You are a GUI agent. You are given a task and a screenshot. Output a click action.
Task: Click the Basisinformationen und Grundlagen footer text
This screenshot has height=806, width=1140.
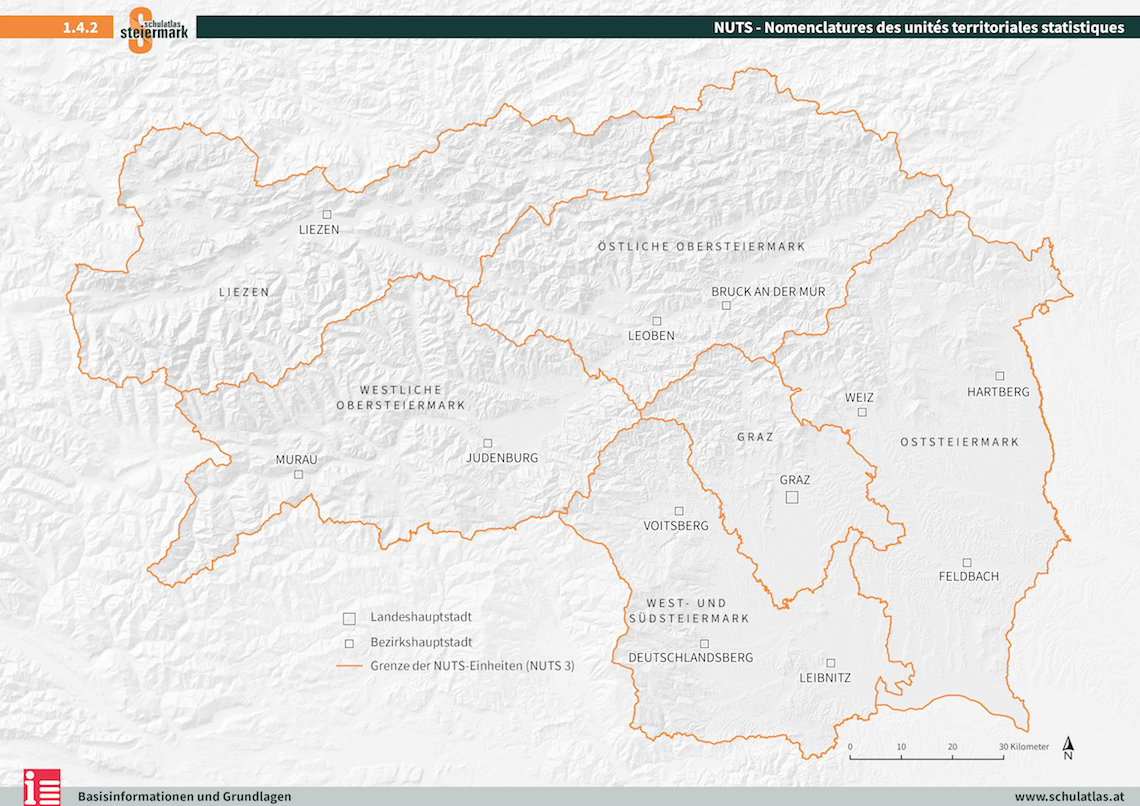[185, 796]
